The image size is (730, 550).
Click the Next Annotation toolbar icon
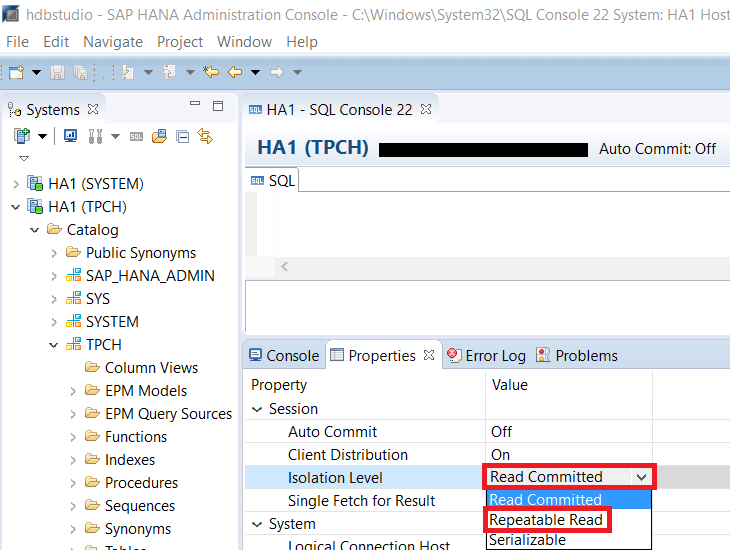click(127, 72)
